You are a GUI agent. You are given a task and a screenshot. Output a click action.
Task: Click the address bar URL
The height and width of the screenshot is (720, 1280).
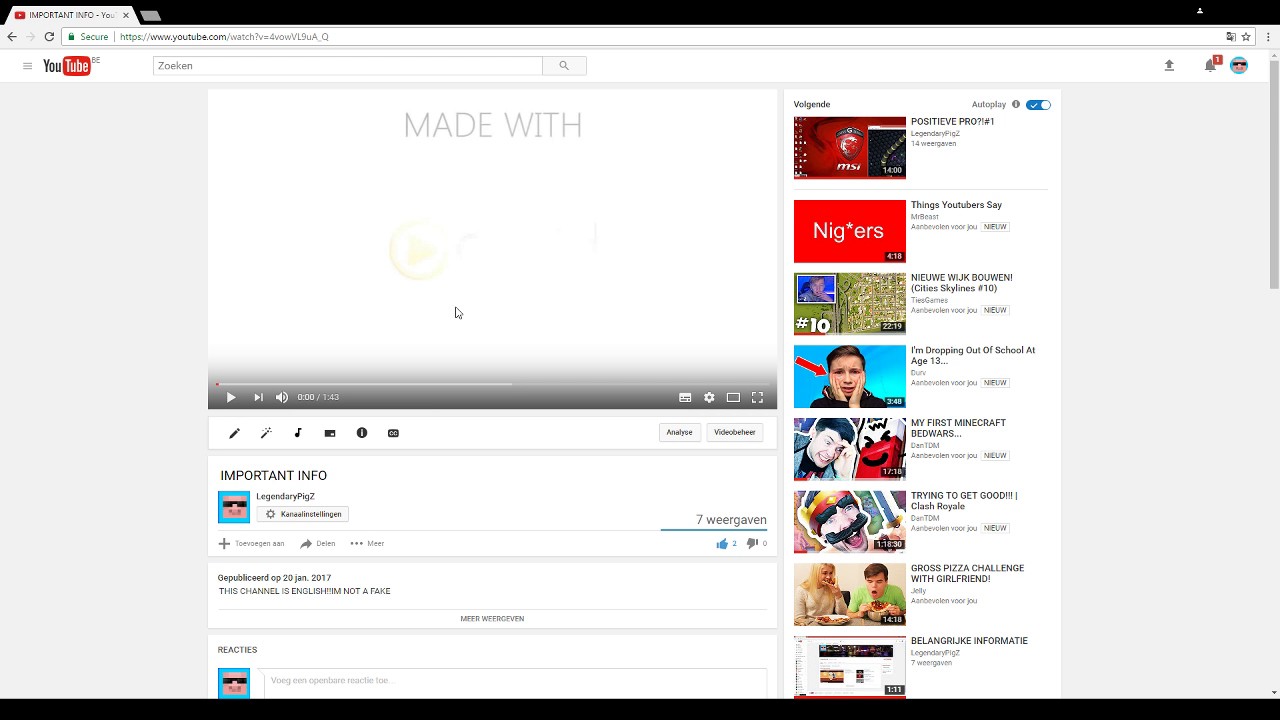tap(224, 37)
